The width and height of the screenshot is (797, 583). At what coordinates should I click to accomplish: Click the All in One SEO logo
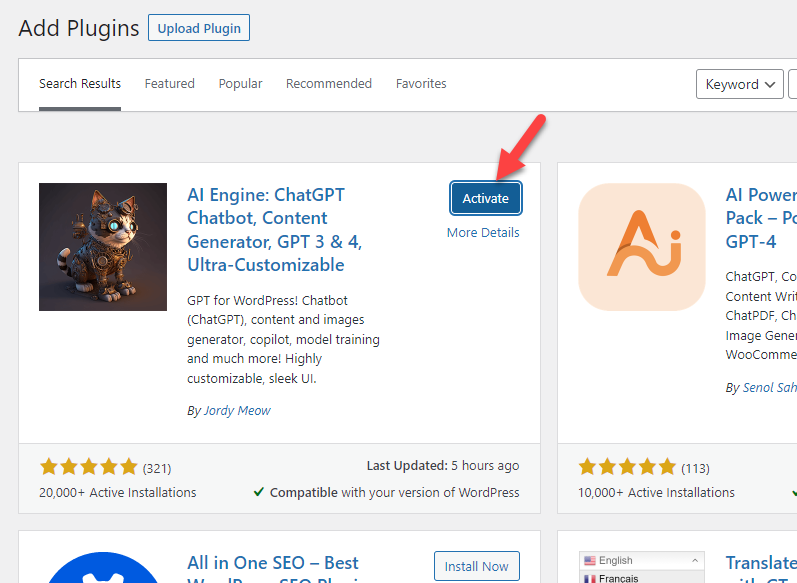[x=103, y=567]
